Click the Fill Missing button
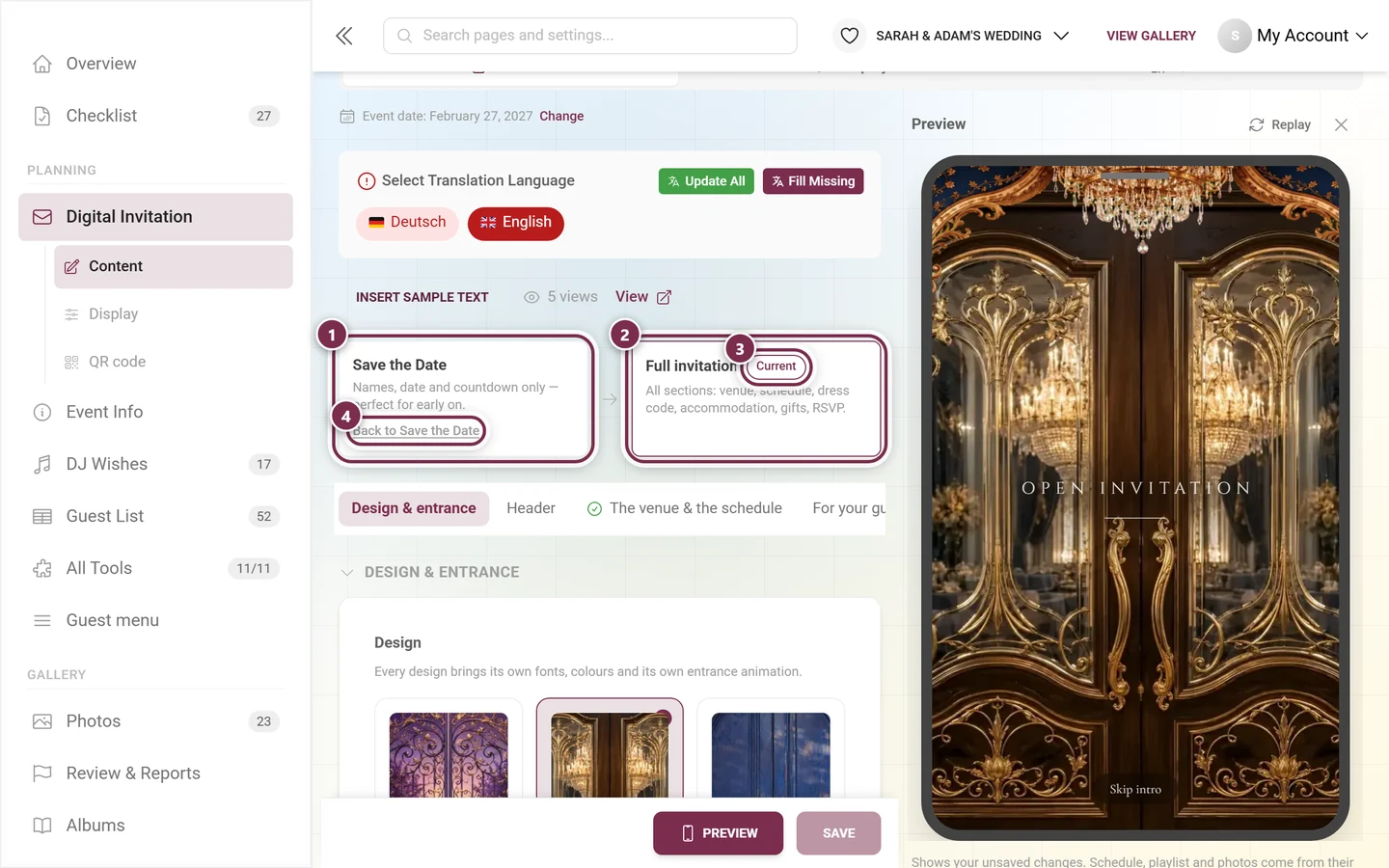The width and height of the screenshot is (1389, 868). point(813,181)
